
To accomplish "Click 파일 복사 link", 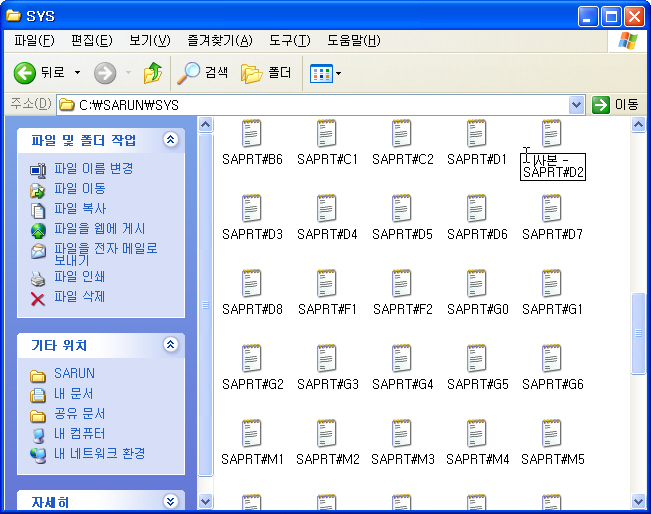I will 80,208.
